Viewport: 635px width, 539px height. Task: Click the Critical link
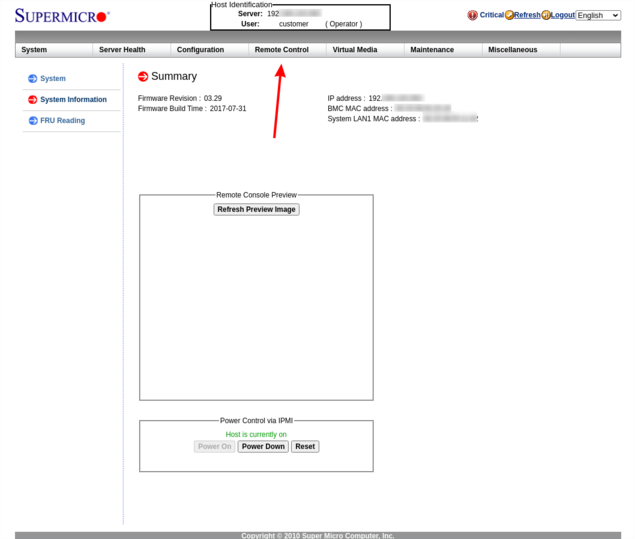pyautogui.click(x=492, y=15)
